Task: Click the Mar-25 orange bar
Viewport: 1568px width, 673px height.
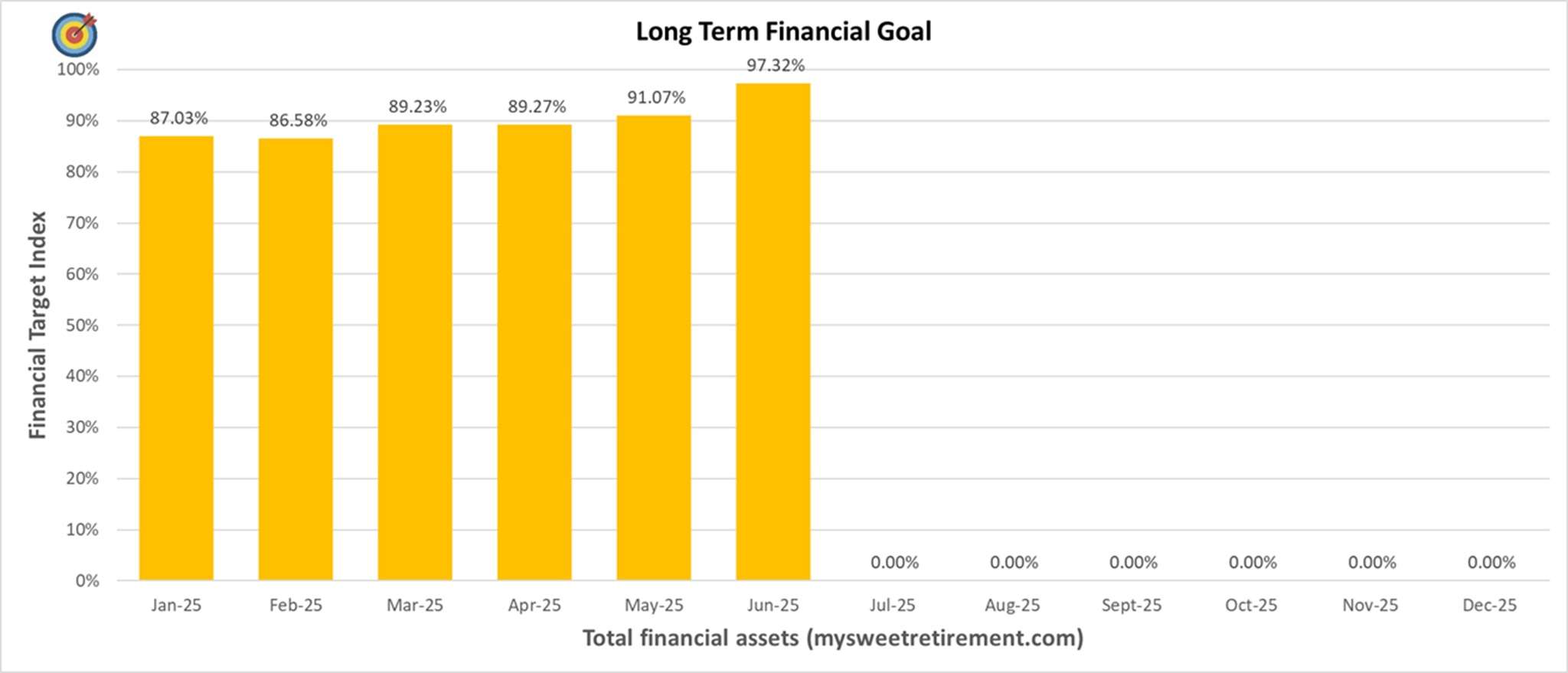Action: [x=415, y=352]
